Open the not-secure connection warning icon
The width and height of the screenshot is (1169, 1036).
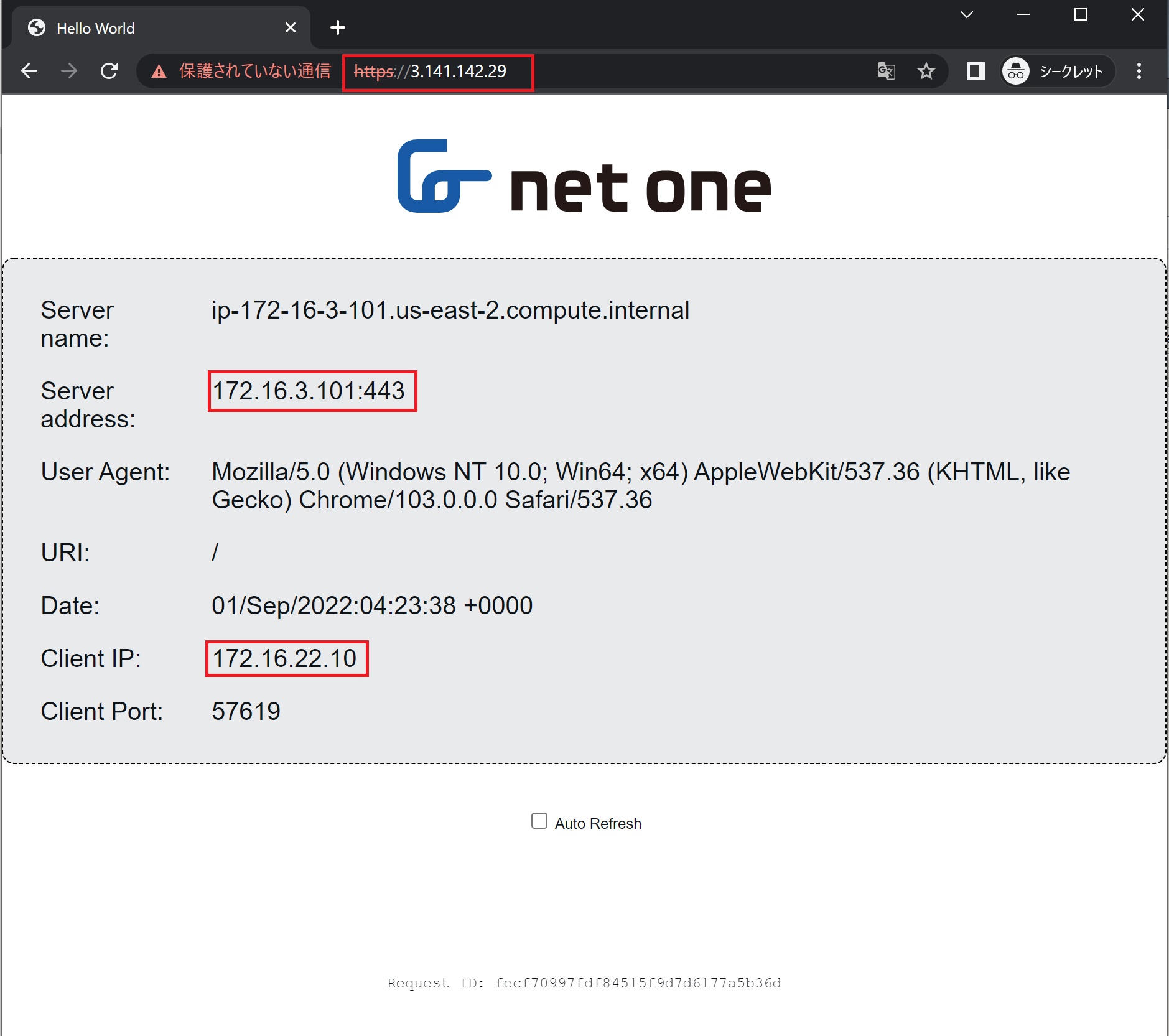[159, 72]
